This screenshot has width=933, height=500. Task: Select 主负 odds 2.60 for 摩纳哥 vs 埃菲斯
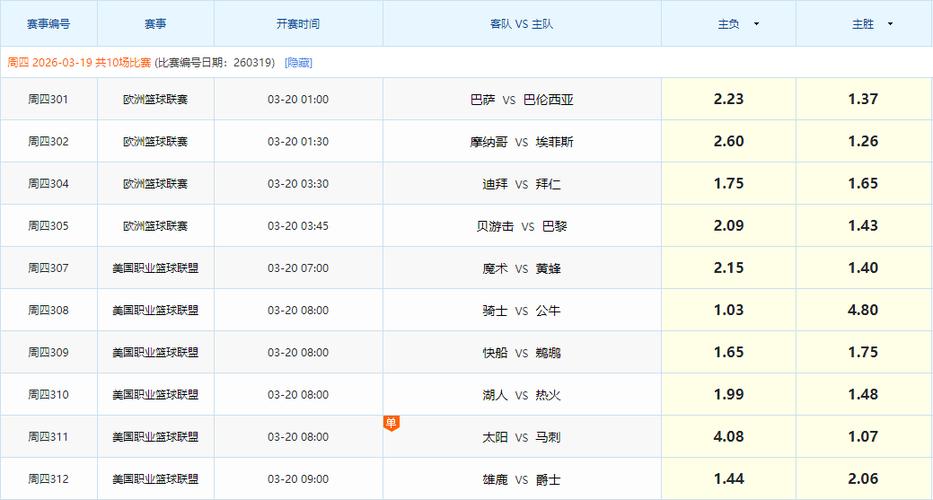(729, 142)
